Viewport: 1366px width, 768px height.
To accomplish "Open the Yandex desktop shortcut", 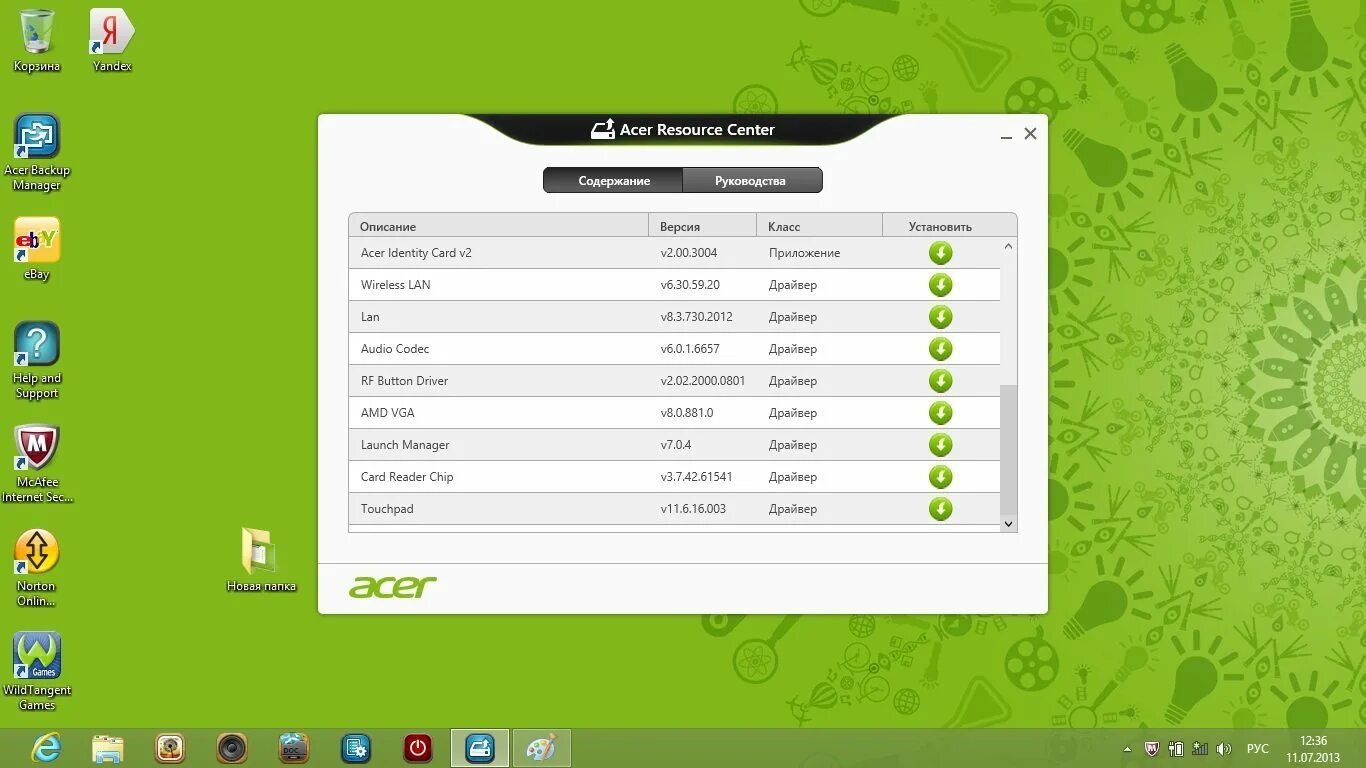I will click(x=112, y=41).
